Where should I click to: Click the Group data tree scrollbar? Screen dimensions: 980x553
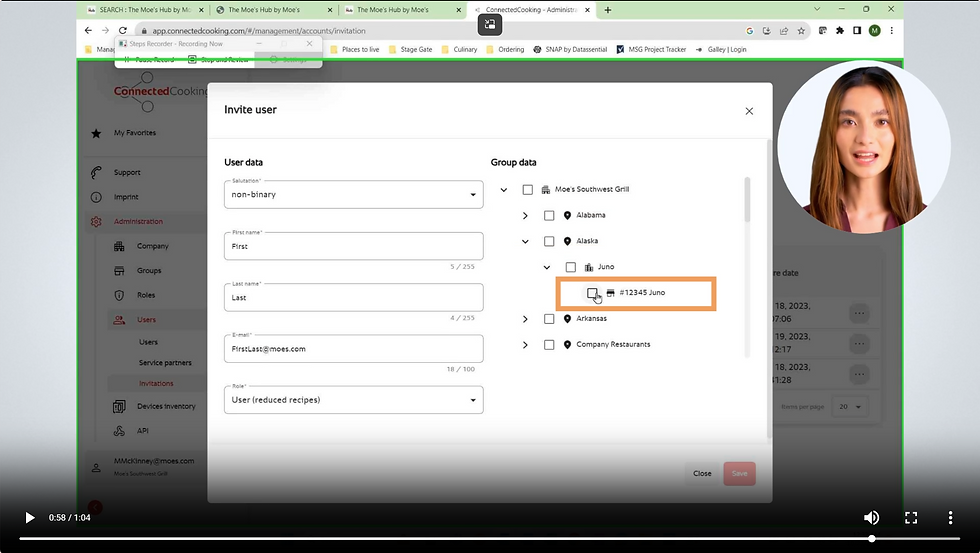747,200
